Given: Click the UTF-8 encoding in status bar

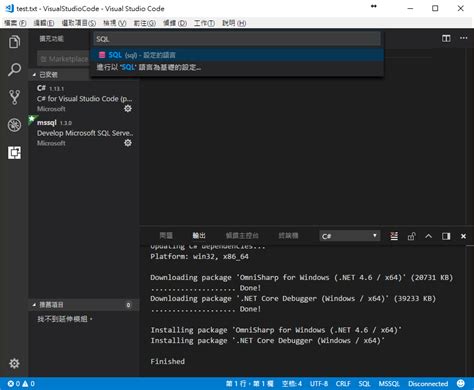Looking at the screenshot, I should pos(319,384).
